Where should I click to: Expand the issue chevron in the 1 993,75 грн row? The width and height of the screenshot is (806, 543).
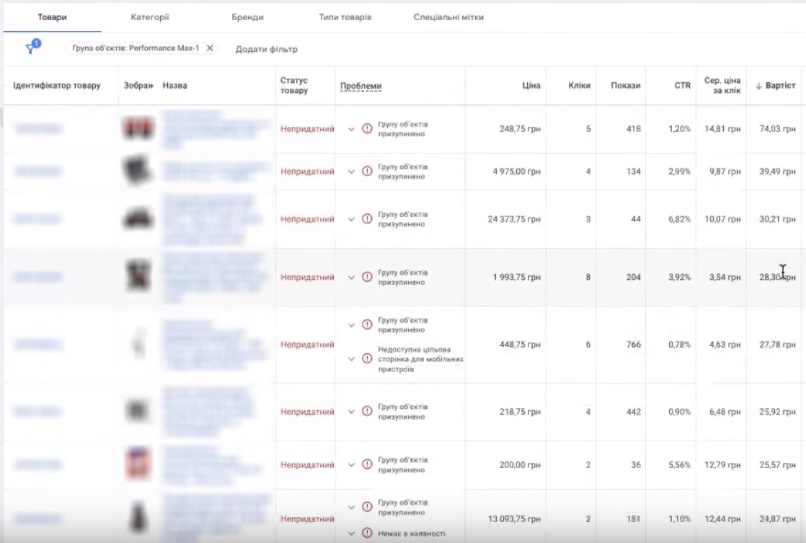tap(351, 277)
